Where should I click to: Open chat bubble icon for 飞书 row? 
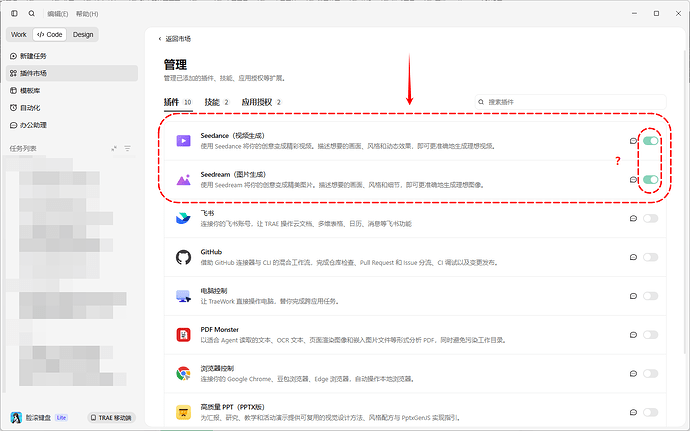coord(633,218)
